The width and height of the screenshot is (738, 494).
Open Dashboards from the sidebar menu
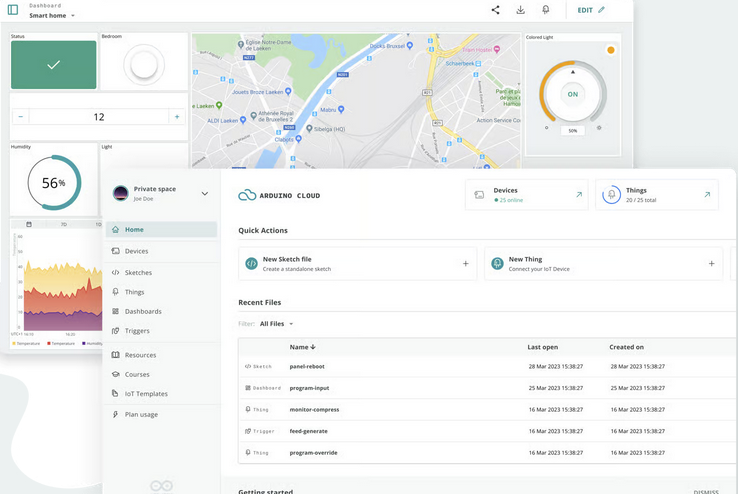click(143, 311)
